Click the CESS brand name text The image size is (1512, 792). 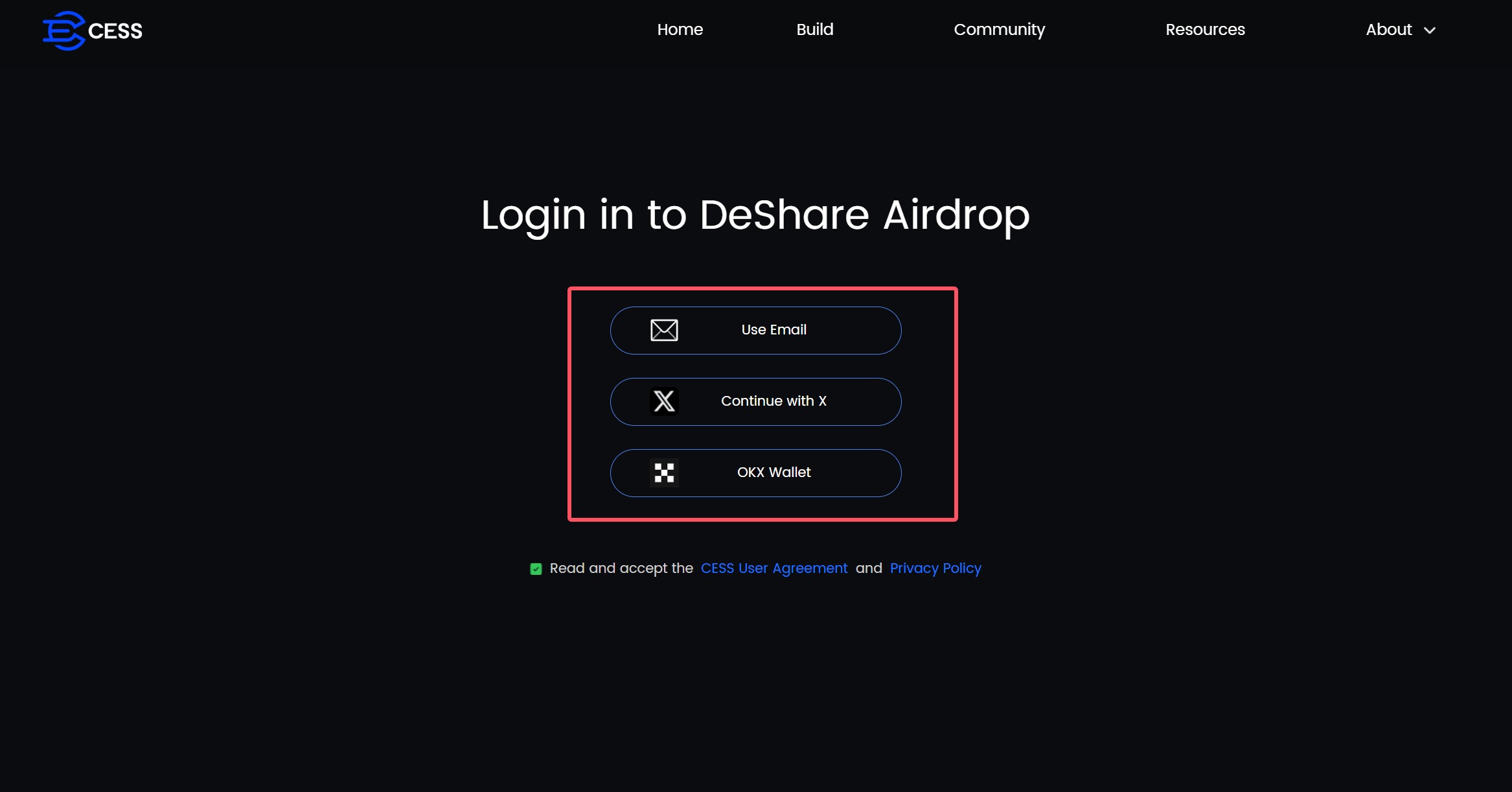click(x=115, y=31)
